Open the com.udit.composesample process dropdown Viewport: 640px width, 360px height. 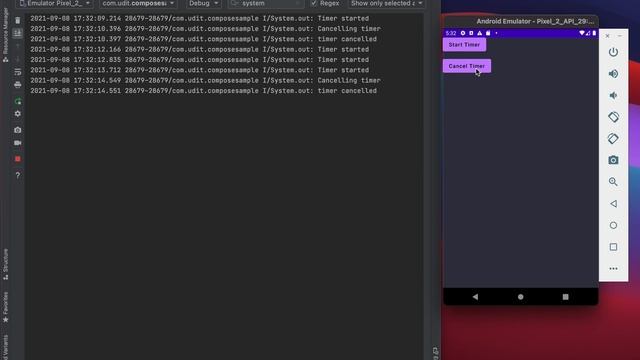(138, 3)
